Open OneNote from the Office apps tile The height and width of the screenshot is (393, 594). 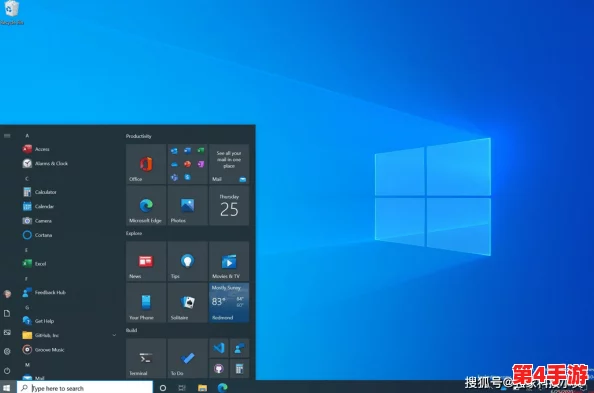click(x=201, y=164)
